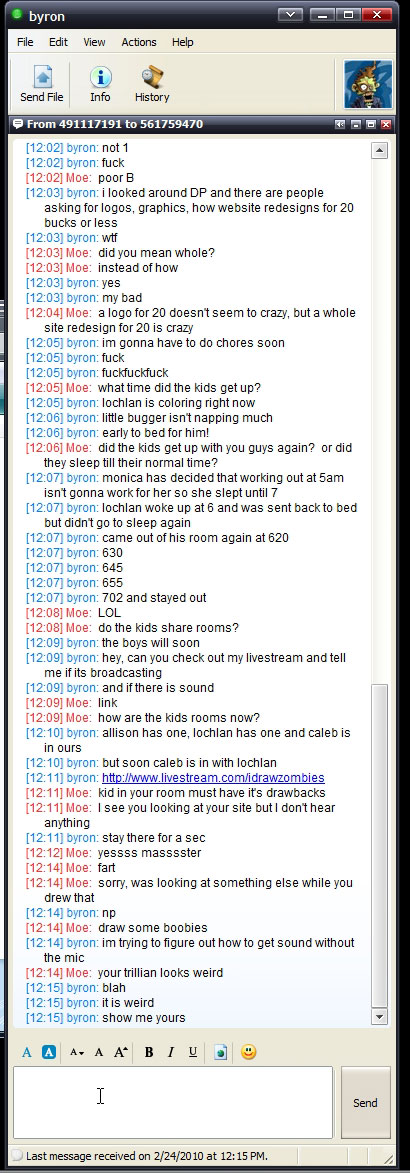Screen dimensions: 410x1173
Task: View contact Info
Action: tap(100, 84)
